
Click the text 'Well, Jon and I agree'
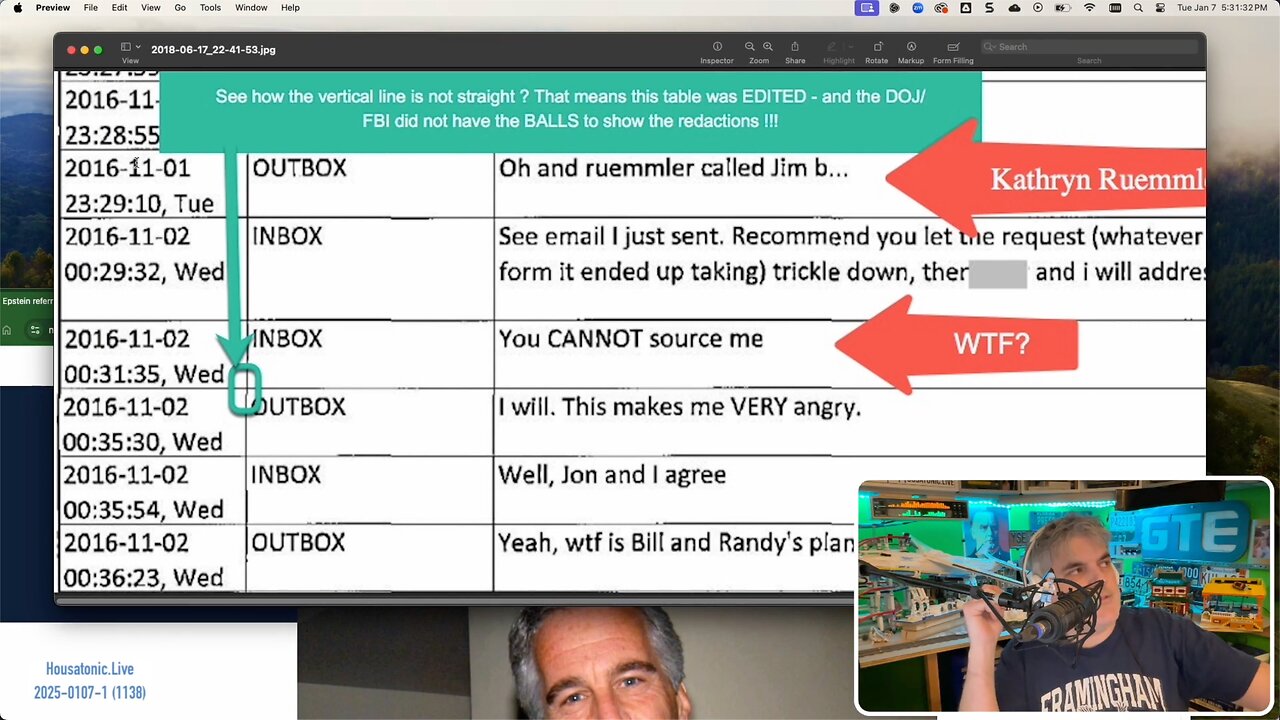(612, 475)
